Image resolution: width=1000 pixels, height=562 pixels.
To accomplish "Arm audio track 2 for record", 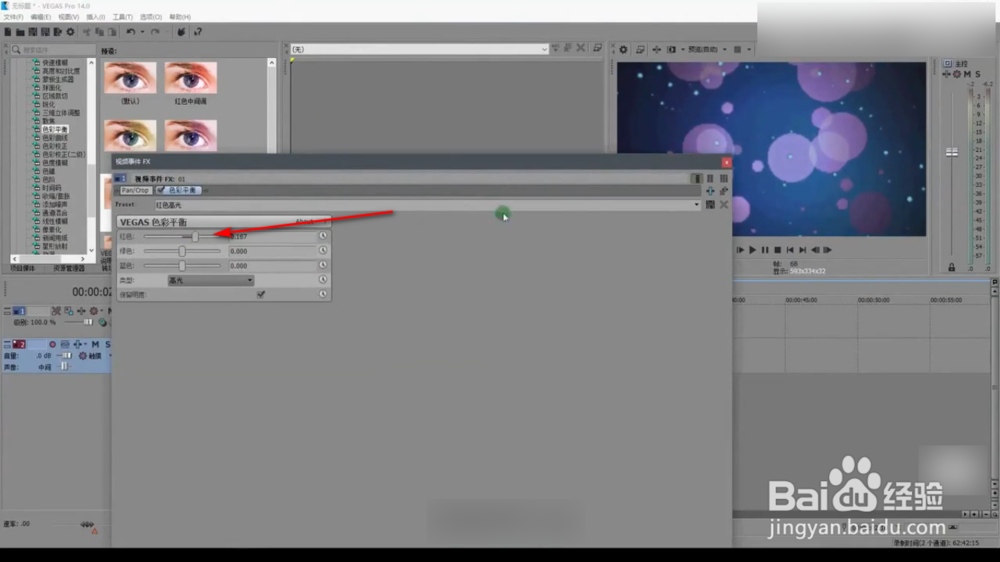I will 52,344.
